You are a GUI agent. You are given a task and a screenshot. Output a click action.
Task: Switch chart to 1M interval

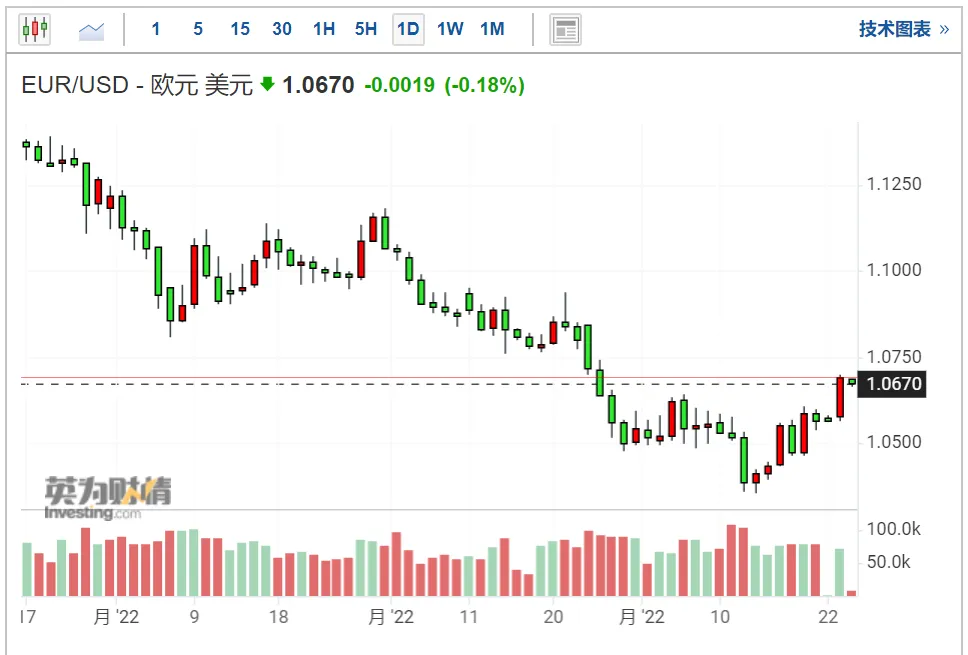click(492, 29)
